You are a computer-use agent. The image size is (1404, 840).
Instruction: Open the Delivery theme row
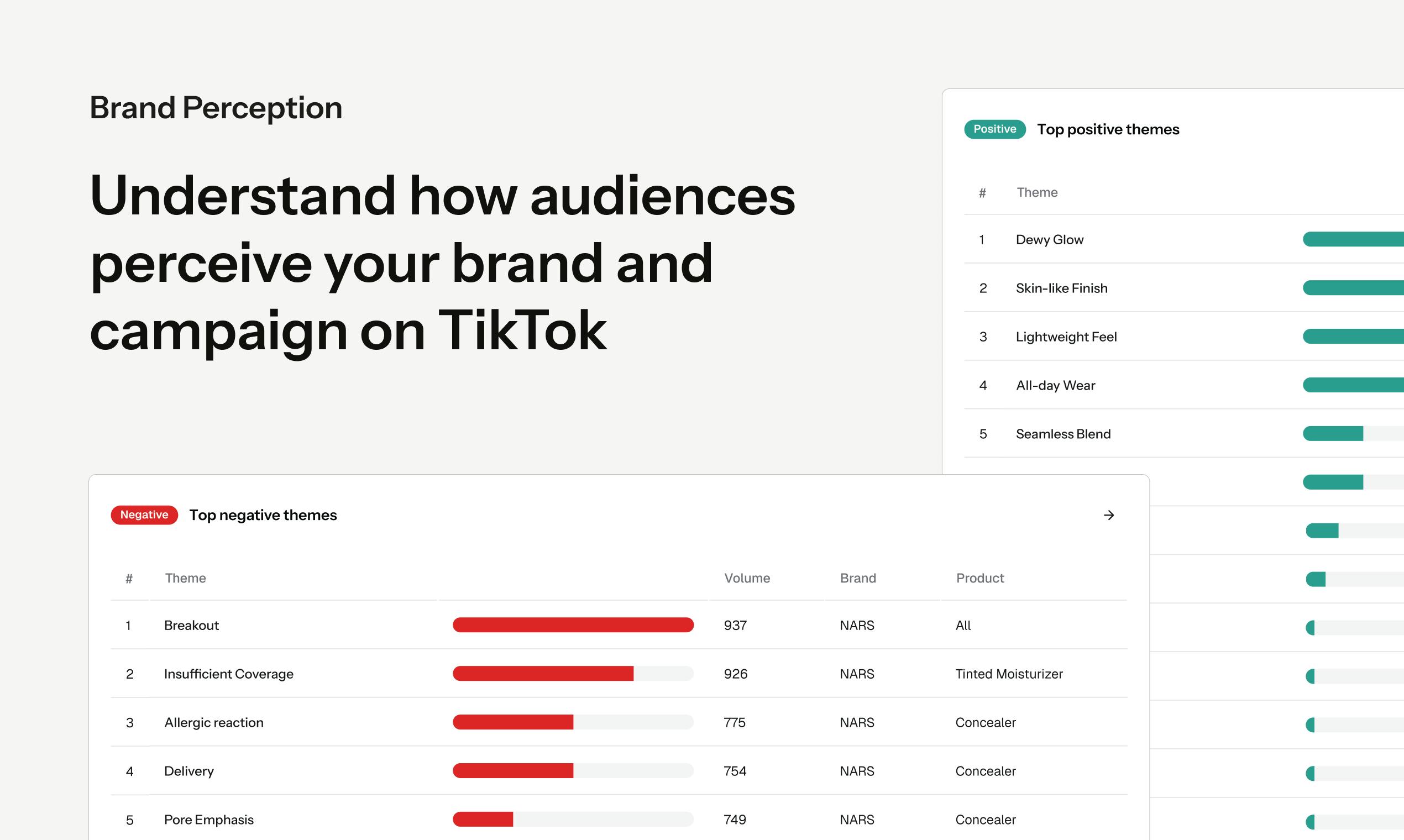coord(619,771)
